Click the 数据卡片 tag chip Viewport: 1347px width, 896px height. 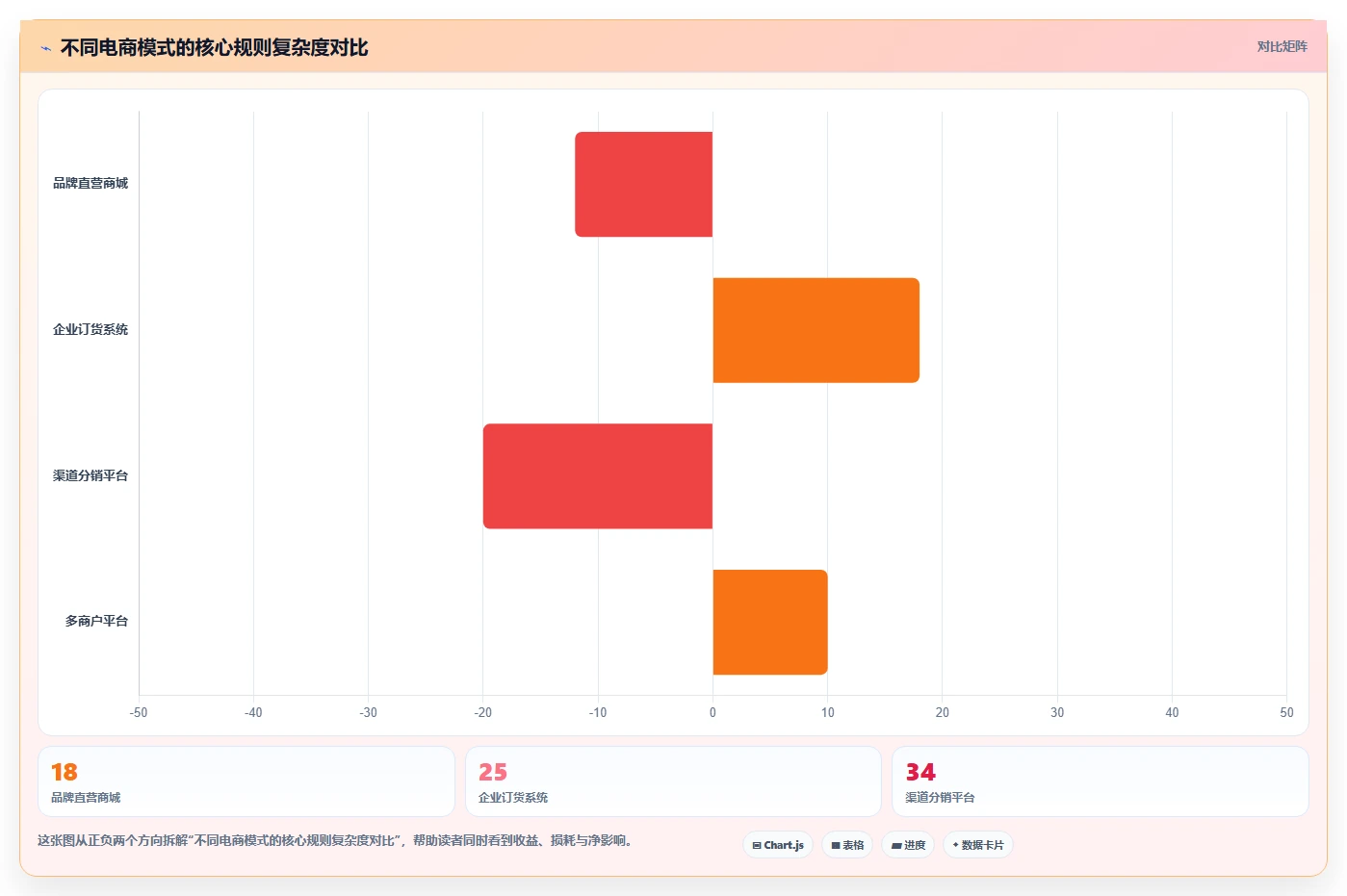pos(978,845)
